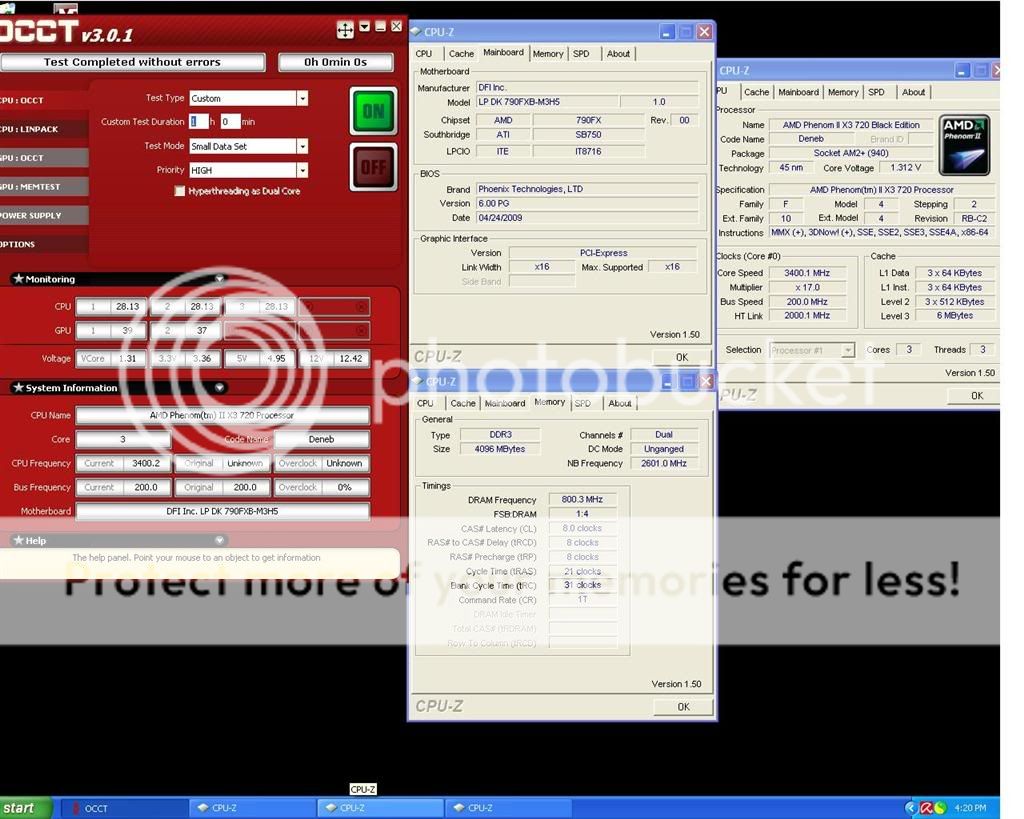
Task: Click the star icon beside System Information
Action: 18,387
